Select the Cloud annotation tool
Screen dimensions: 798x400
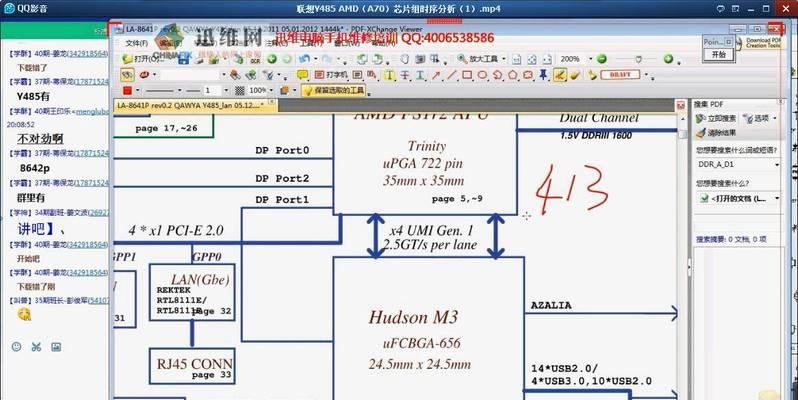click(528, 75)
